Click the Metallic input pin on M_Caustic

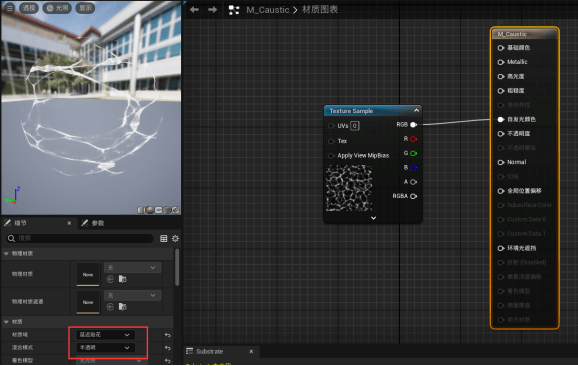coord(501,62)
